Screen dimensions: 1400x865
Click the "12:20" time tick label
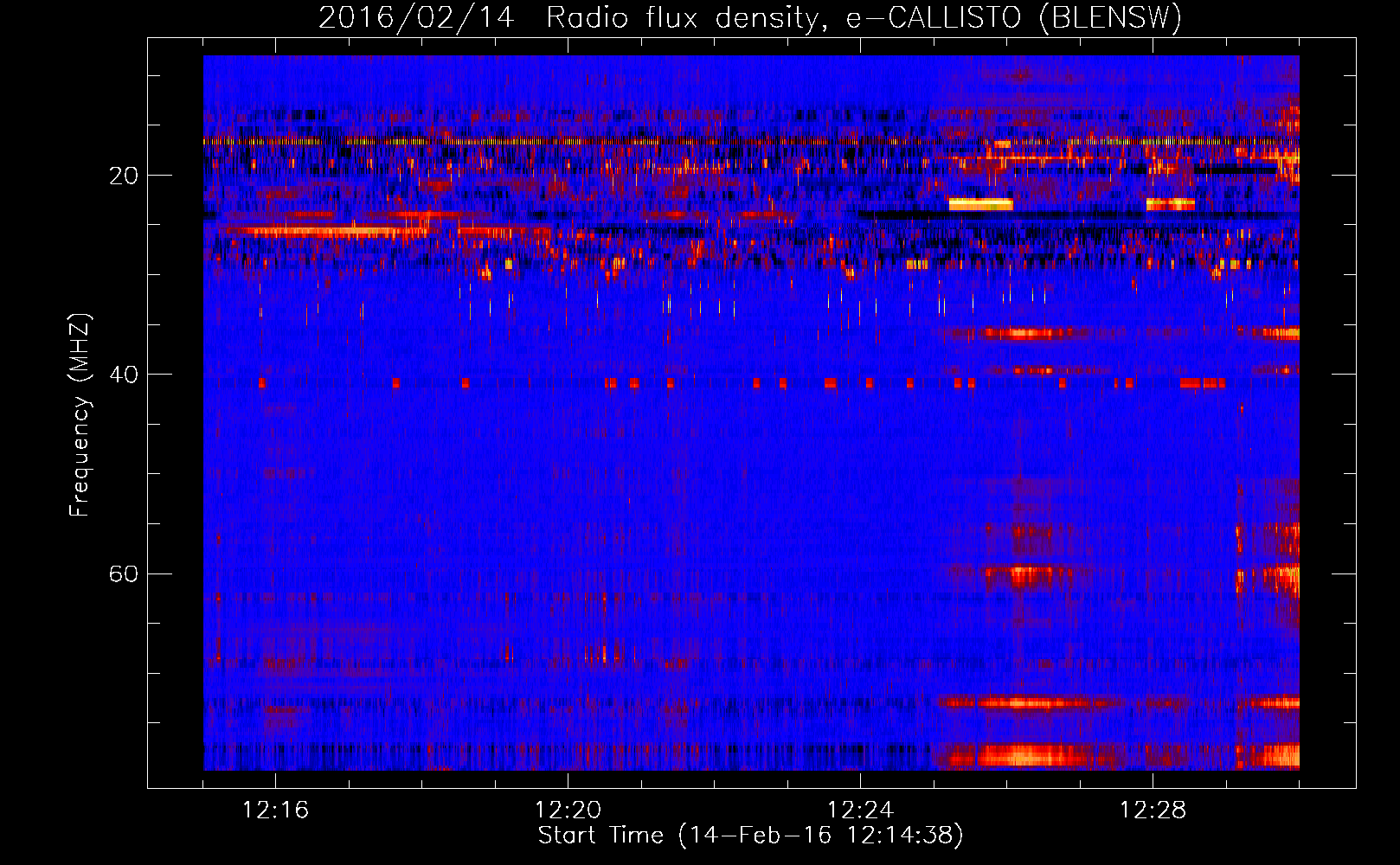click(568, 811)
